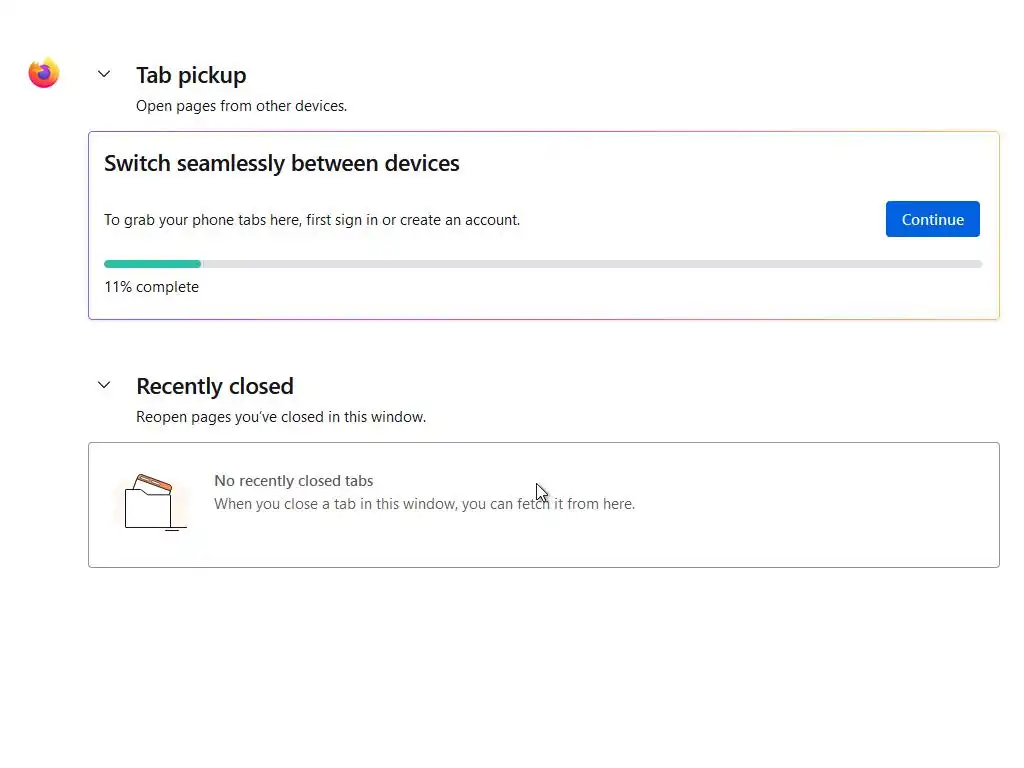Click "When you close a tab" hint text

[424, 504]
